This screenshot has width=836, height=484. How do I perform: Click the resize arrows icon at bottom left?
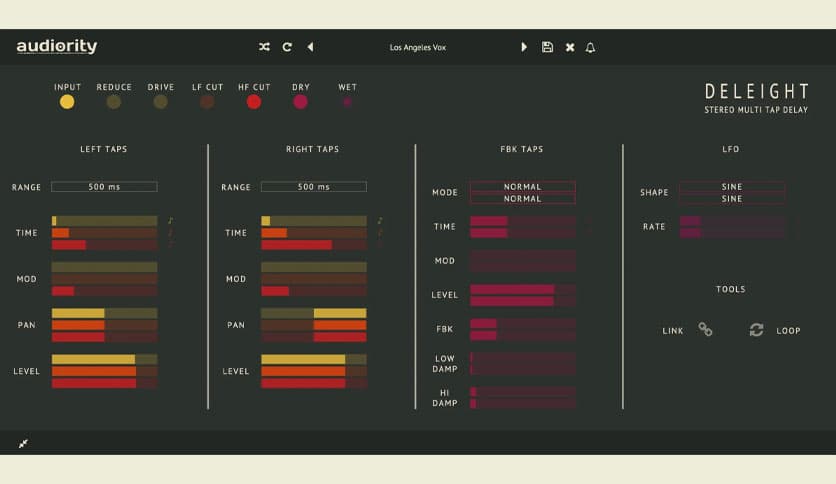pos(23,443)
